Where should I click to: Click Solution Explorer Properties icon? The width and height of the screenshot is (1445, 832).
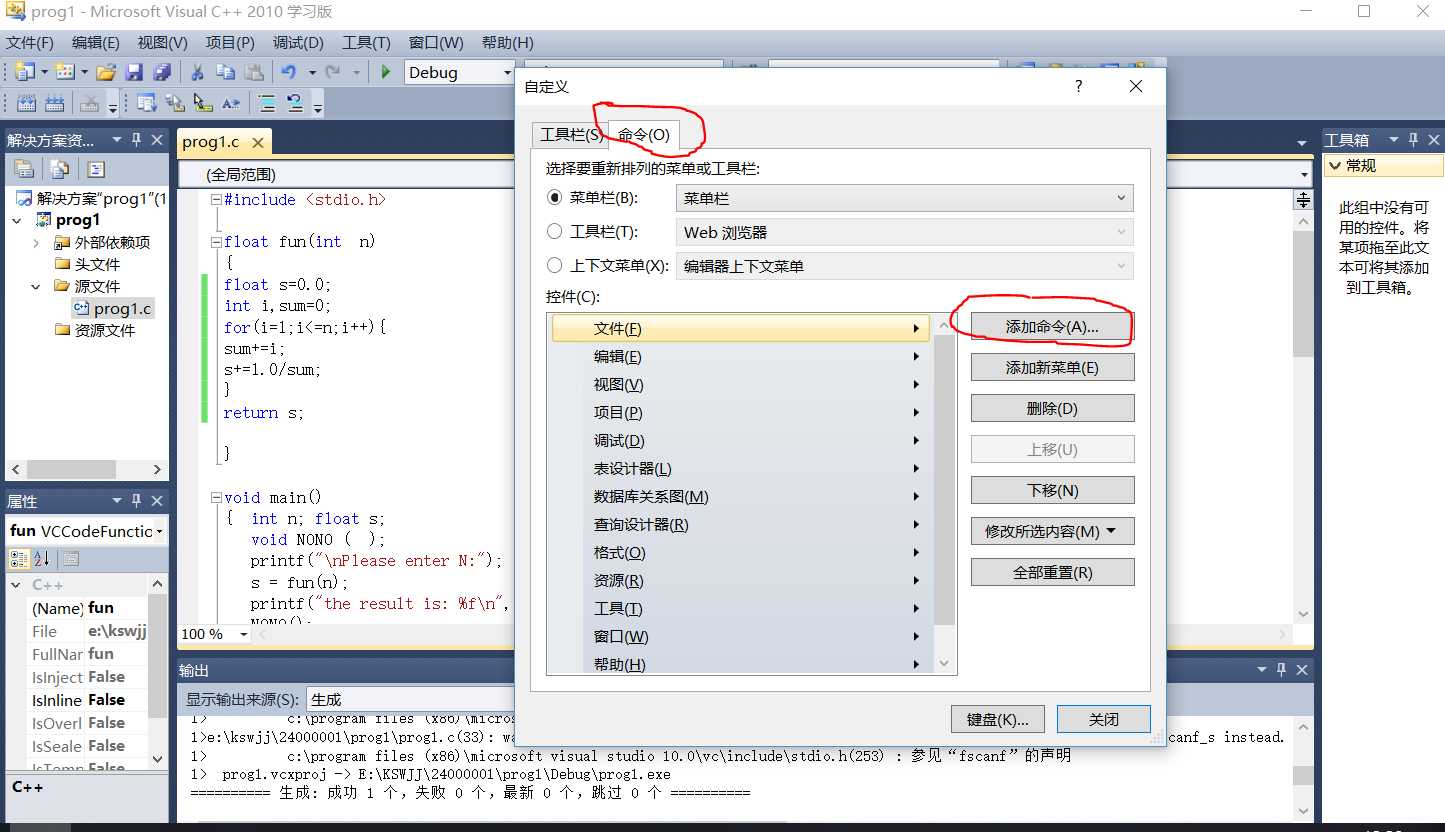point(24,169)
